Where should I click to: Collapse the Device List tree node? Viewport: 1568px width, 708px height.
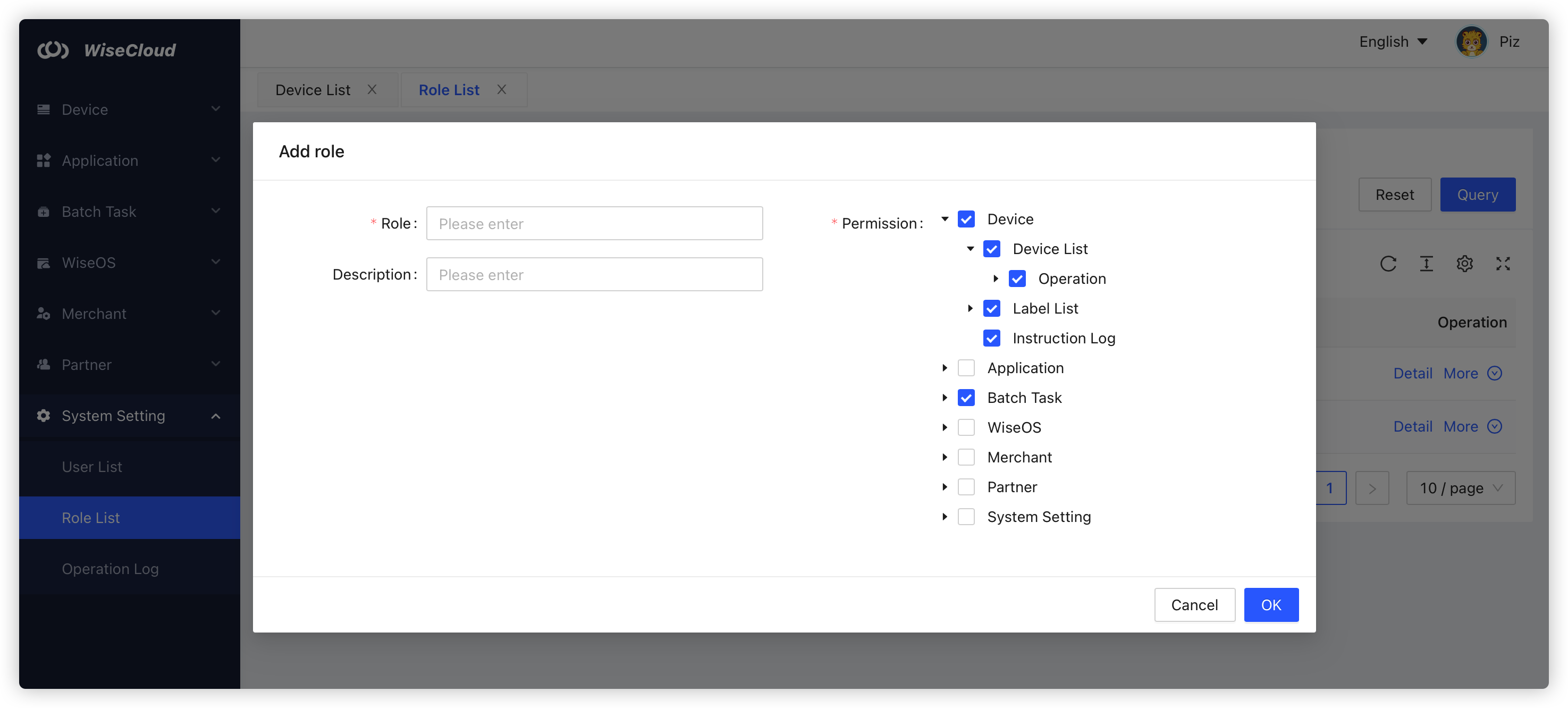pos(970,249)
